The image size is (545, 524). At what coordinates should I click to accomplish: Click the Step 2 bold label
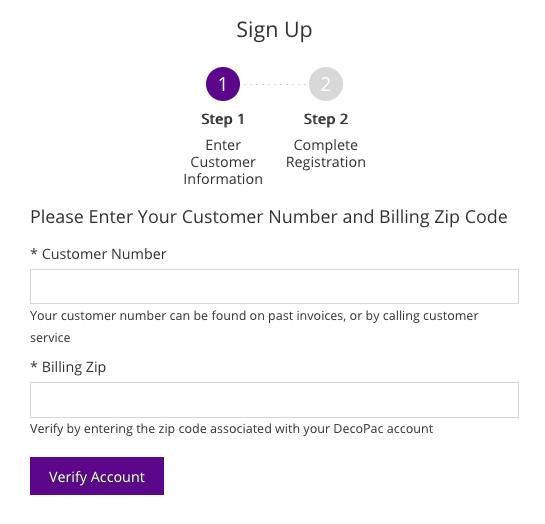pos(326,119)
